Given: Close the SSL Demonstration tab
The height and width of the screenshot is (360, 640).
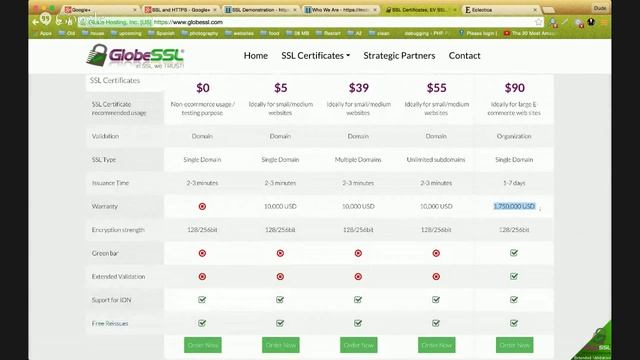Looking at the screenshot, I should click(x=295, y=9).
